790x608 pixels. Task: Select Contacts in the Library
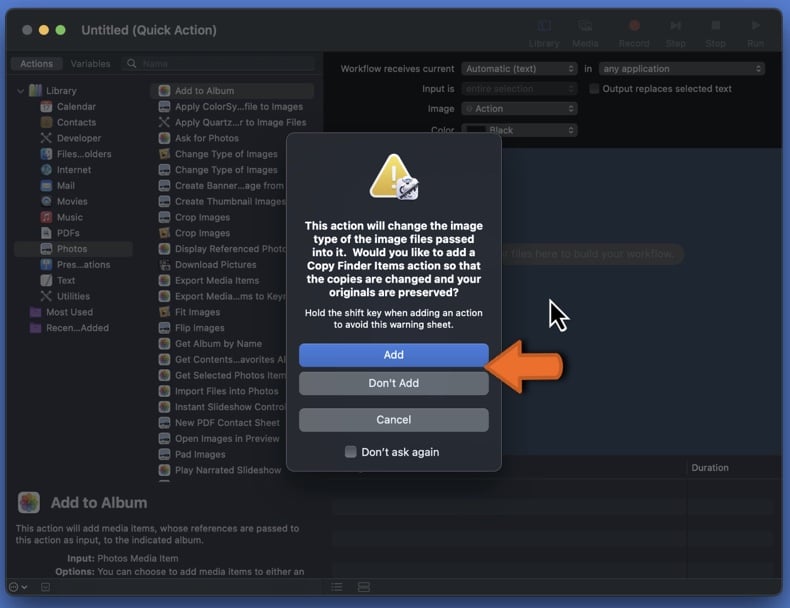[76, 122]
